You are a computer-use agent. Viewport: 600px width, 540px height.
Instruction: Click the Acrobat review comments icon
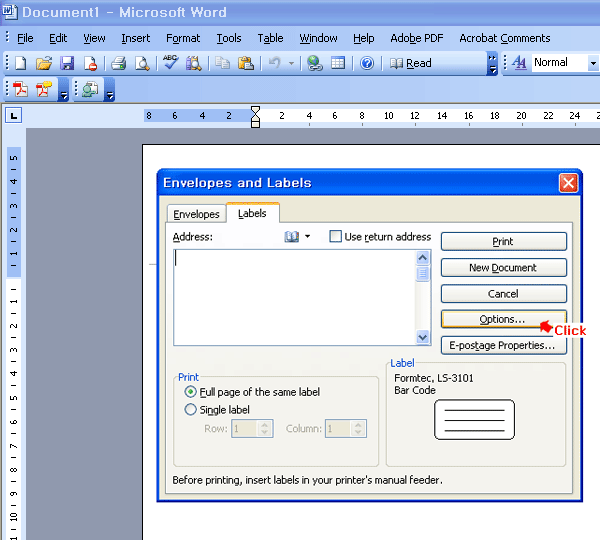[x=90, y=90]
